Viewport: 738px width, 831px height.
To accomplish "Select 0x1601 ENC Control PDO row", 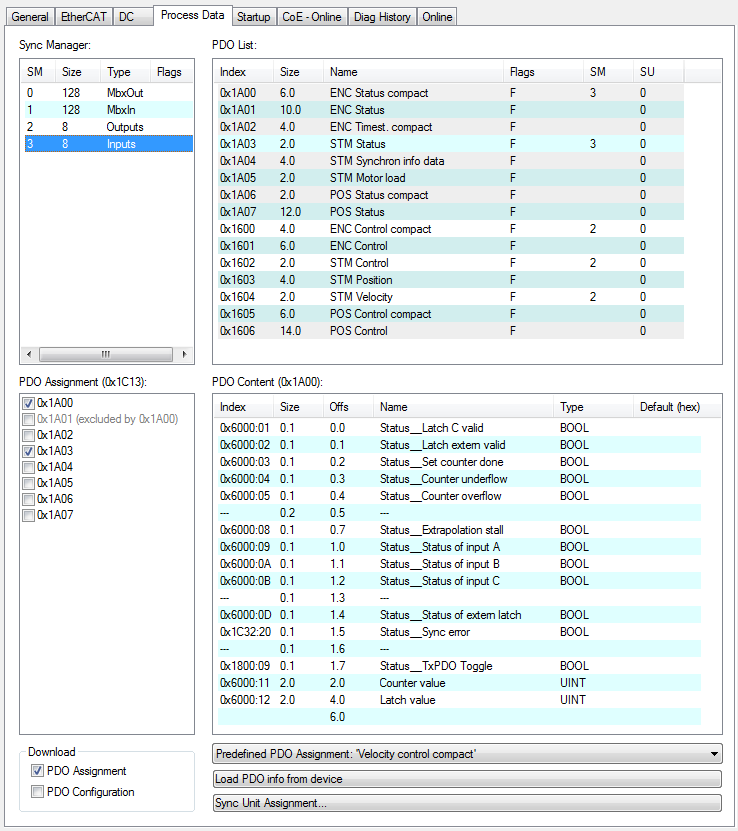I will (450, 245).
